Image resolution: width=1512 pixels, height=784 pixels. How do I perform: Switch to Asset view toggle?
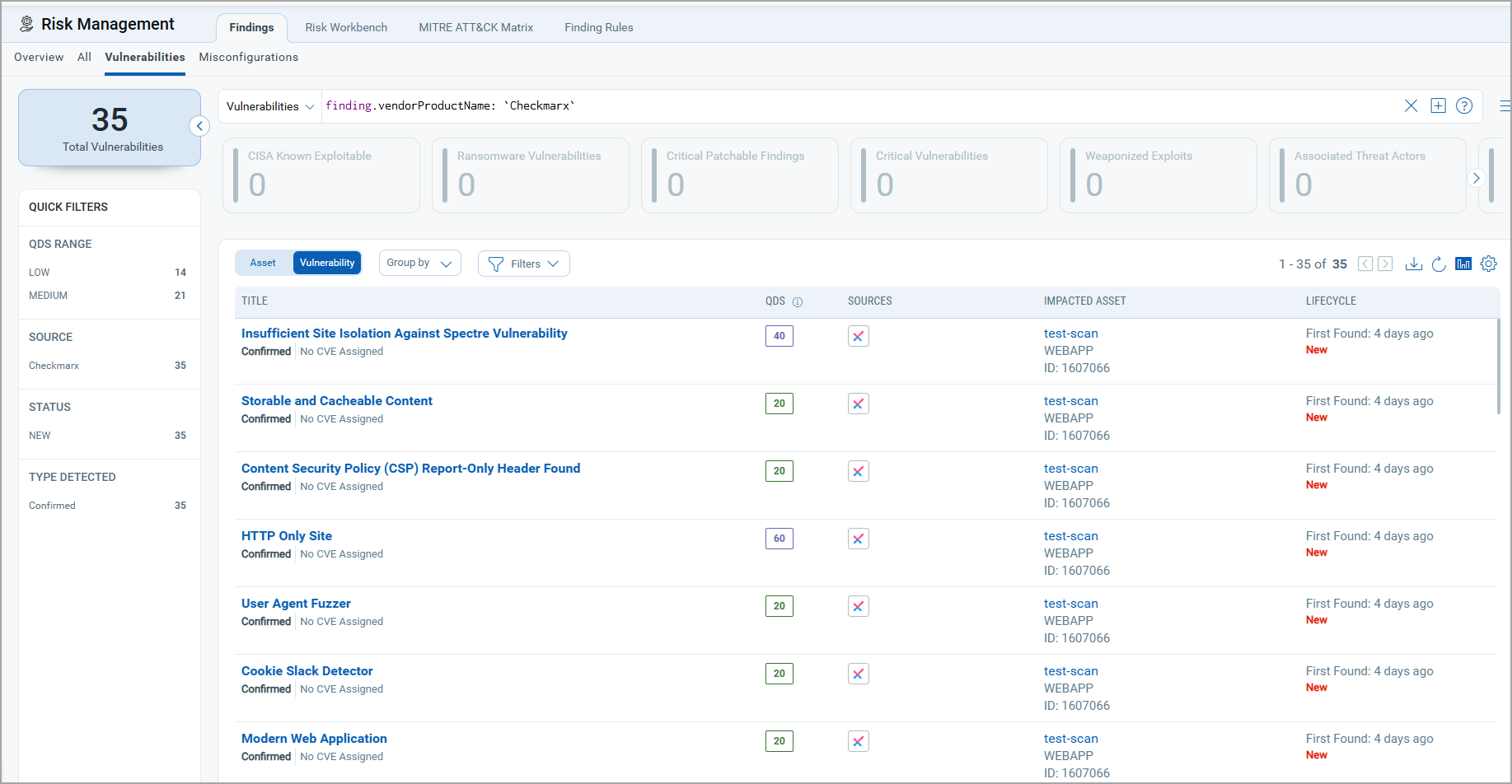(x=263, y=263)
